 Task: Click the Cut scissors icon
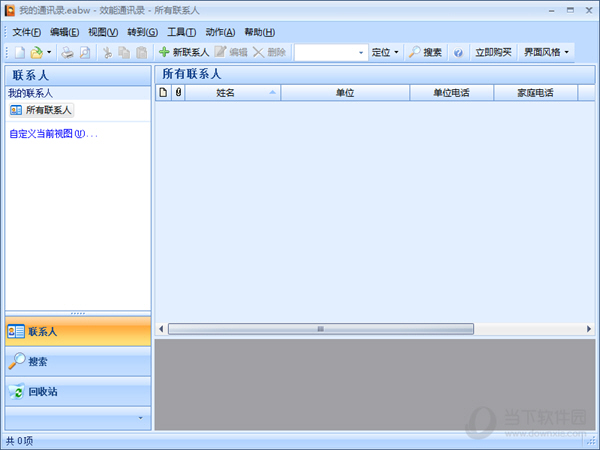point(108,52)
